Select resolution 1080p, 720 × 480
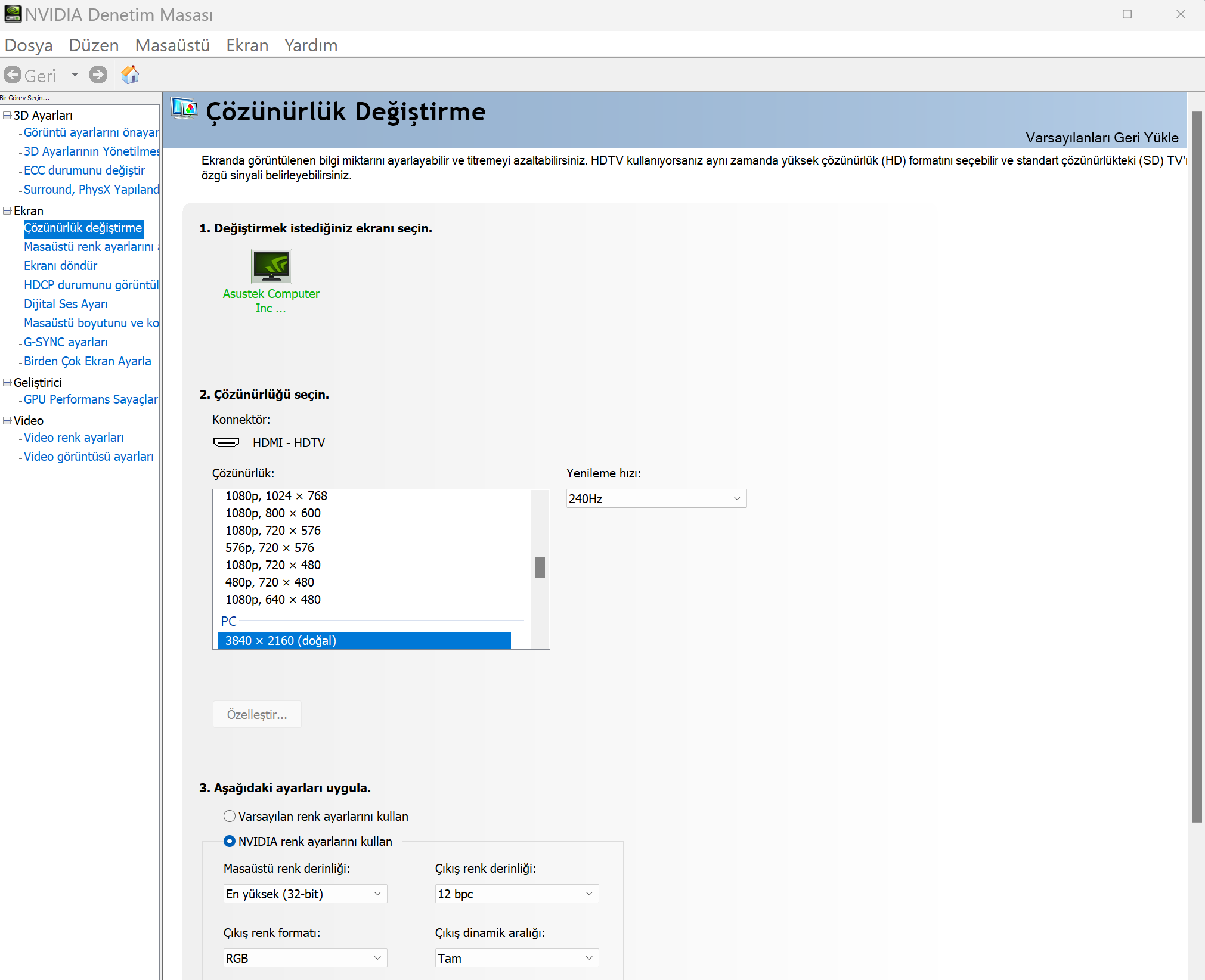Image resolution: width=1205 pixels, height=980 pixels. click(273, 565)
